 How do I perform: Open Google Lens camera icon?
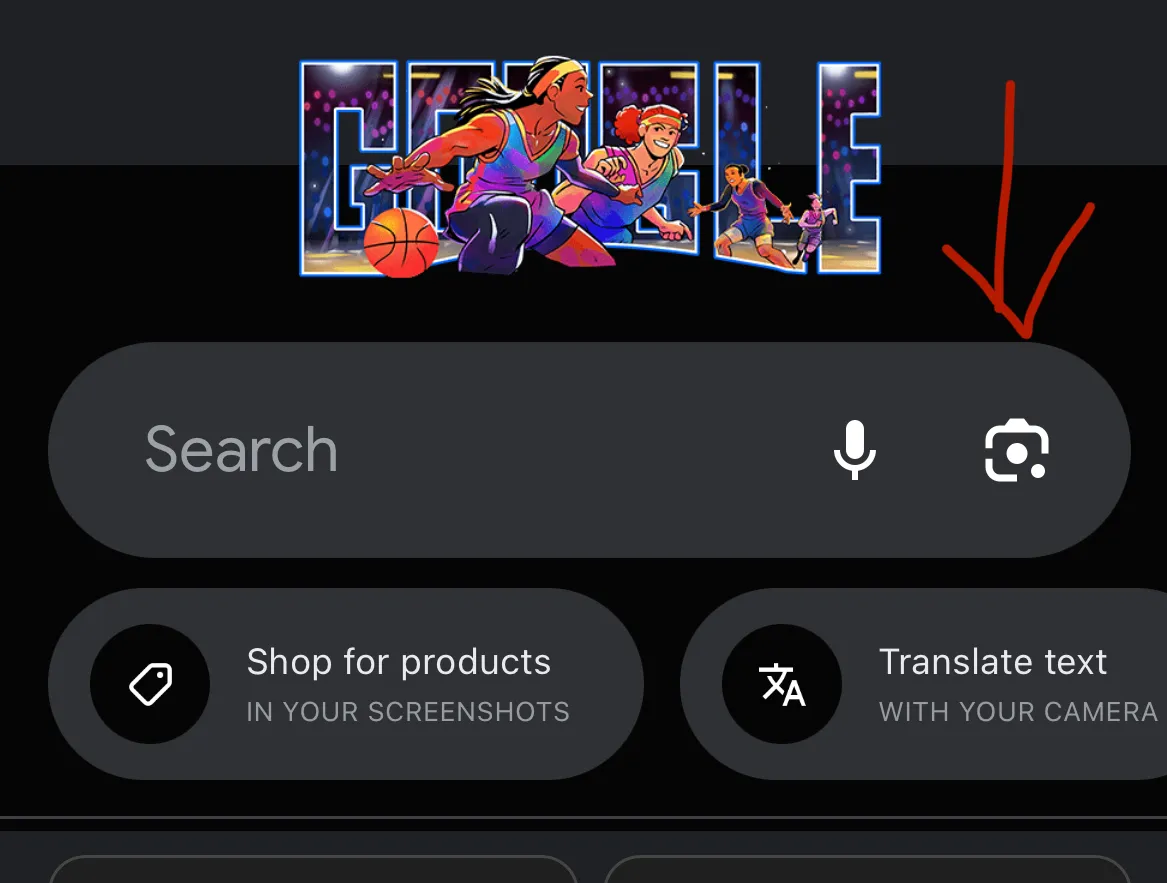[1017, 450]
